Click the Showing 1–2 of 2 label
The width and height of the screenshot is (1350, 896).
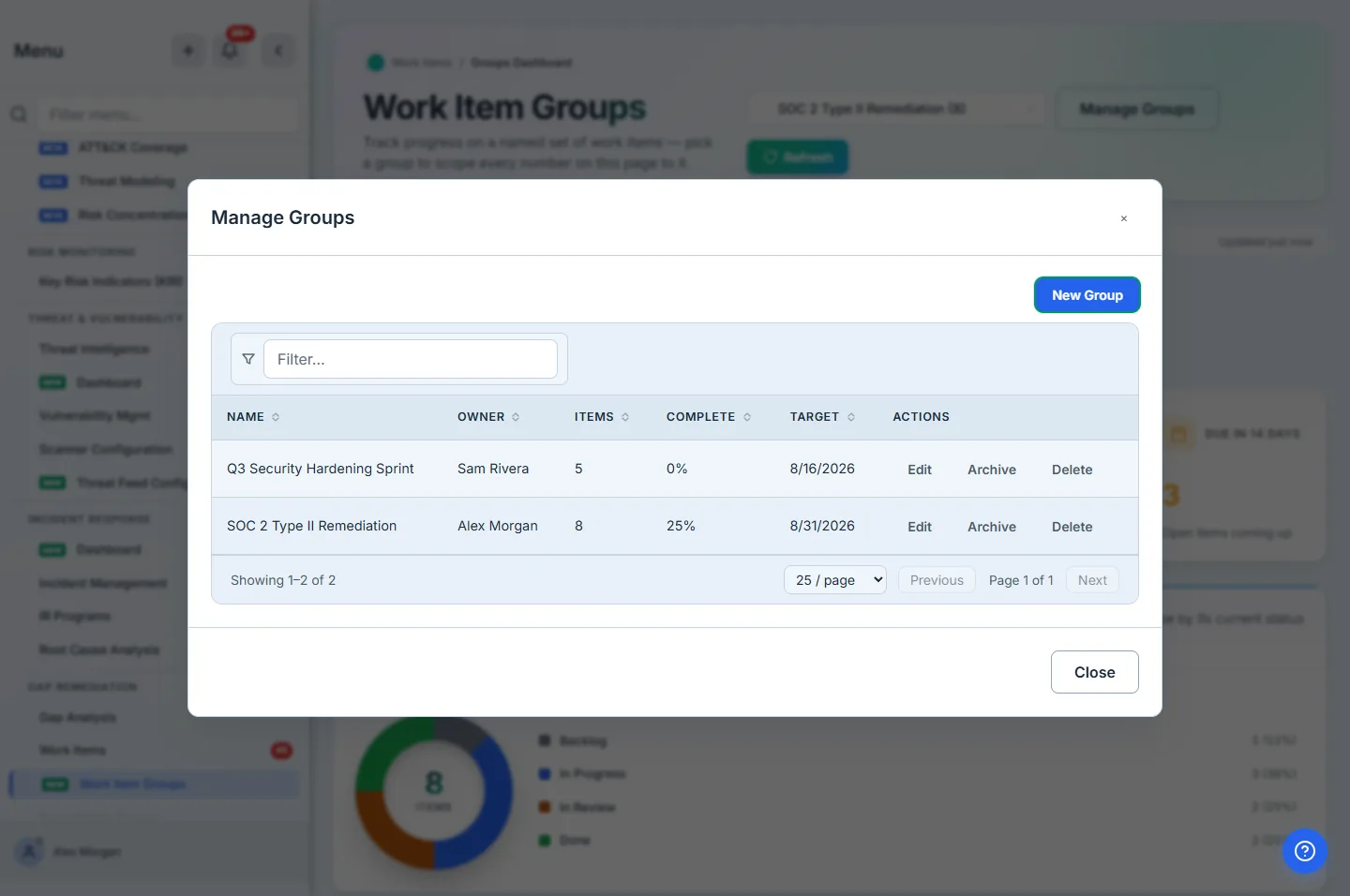(283, 580)
